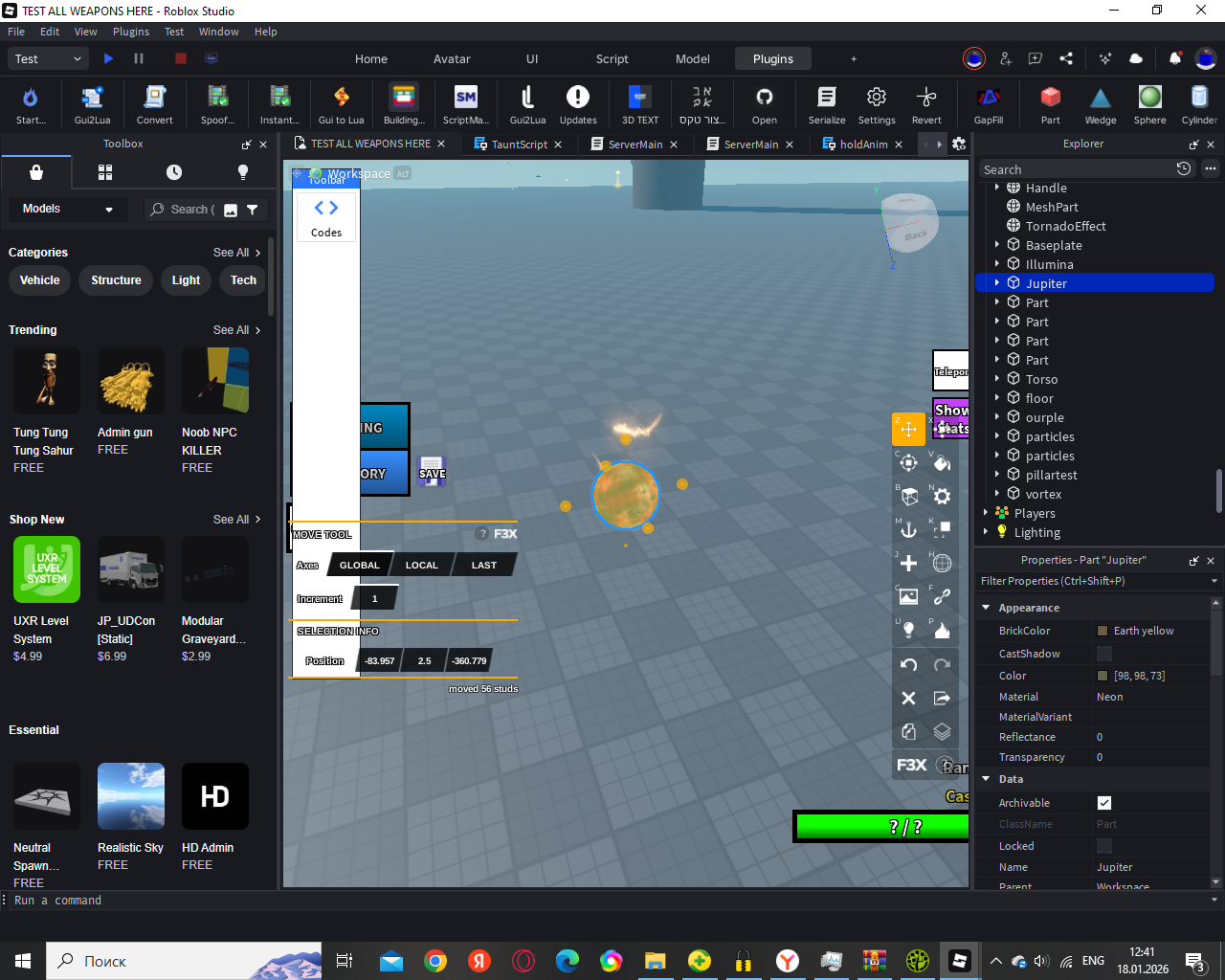The image size is (1225, 980).
Task: Collapse the Data properties section
Action: [986, 778]
